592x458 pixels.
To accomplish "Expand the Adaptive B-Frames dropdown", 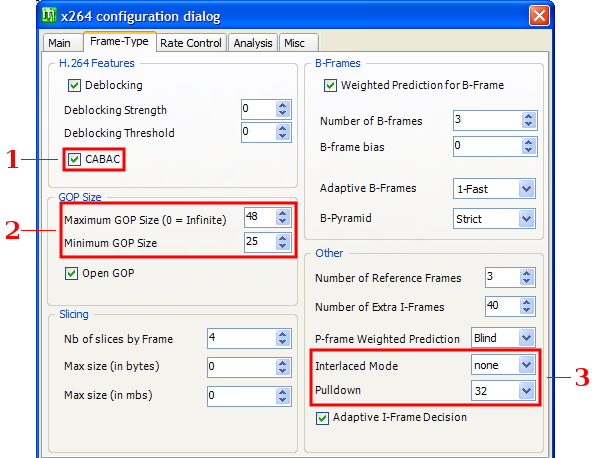I will (527, 188).
